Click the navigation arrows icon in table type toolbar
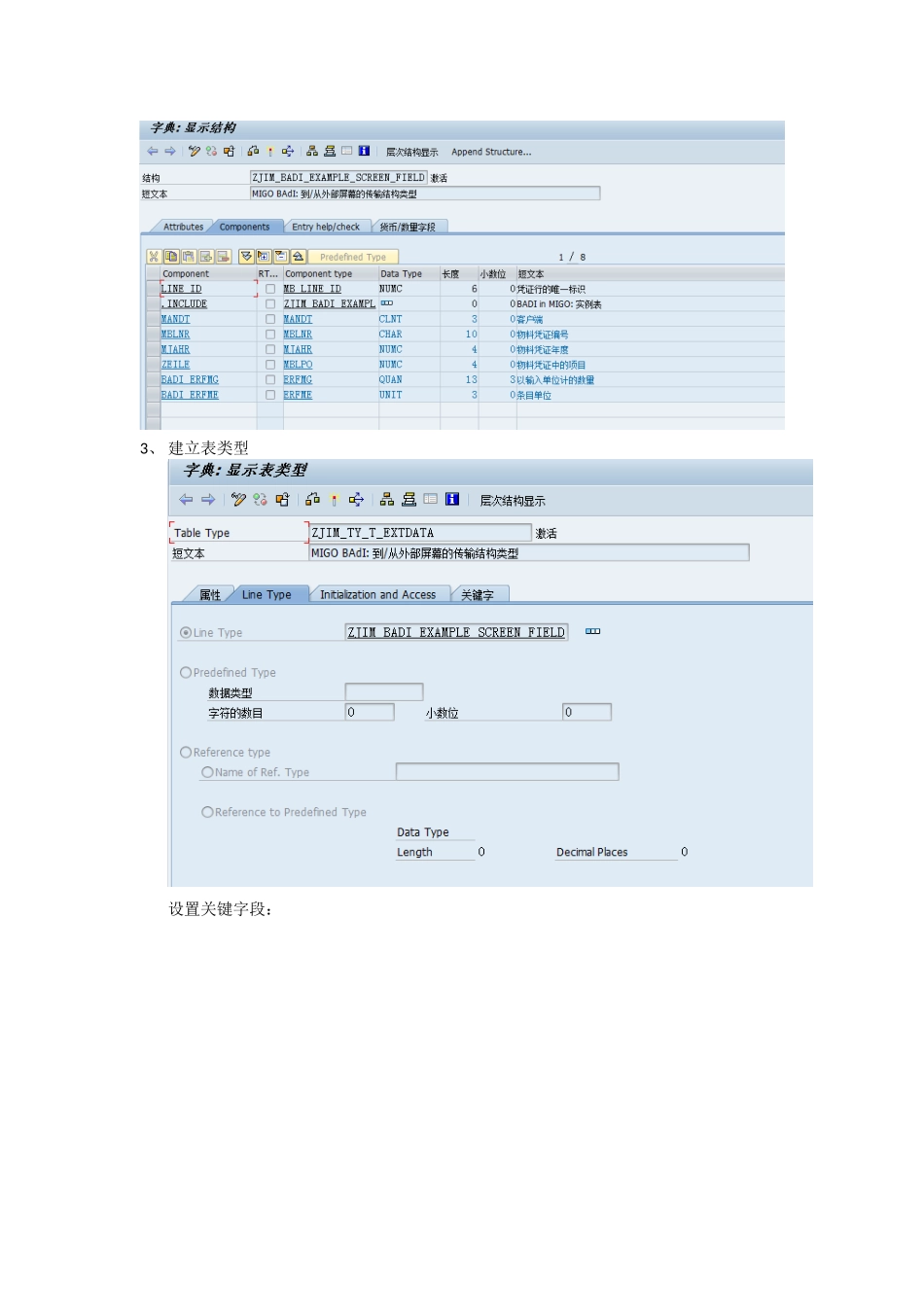Viewport: 924px width, 1307px height. pyautogui.click(x=356, y=500)
